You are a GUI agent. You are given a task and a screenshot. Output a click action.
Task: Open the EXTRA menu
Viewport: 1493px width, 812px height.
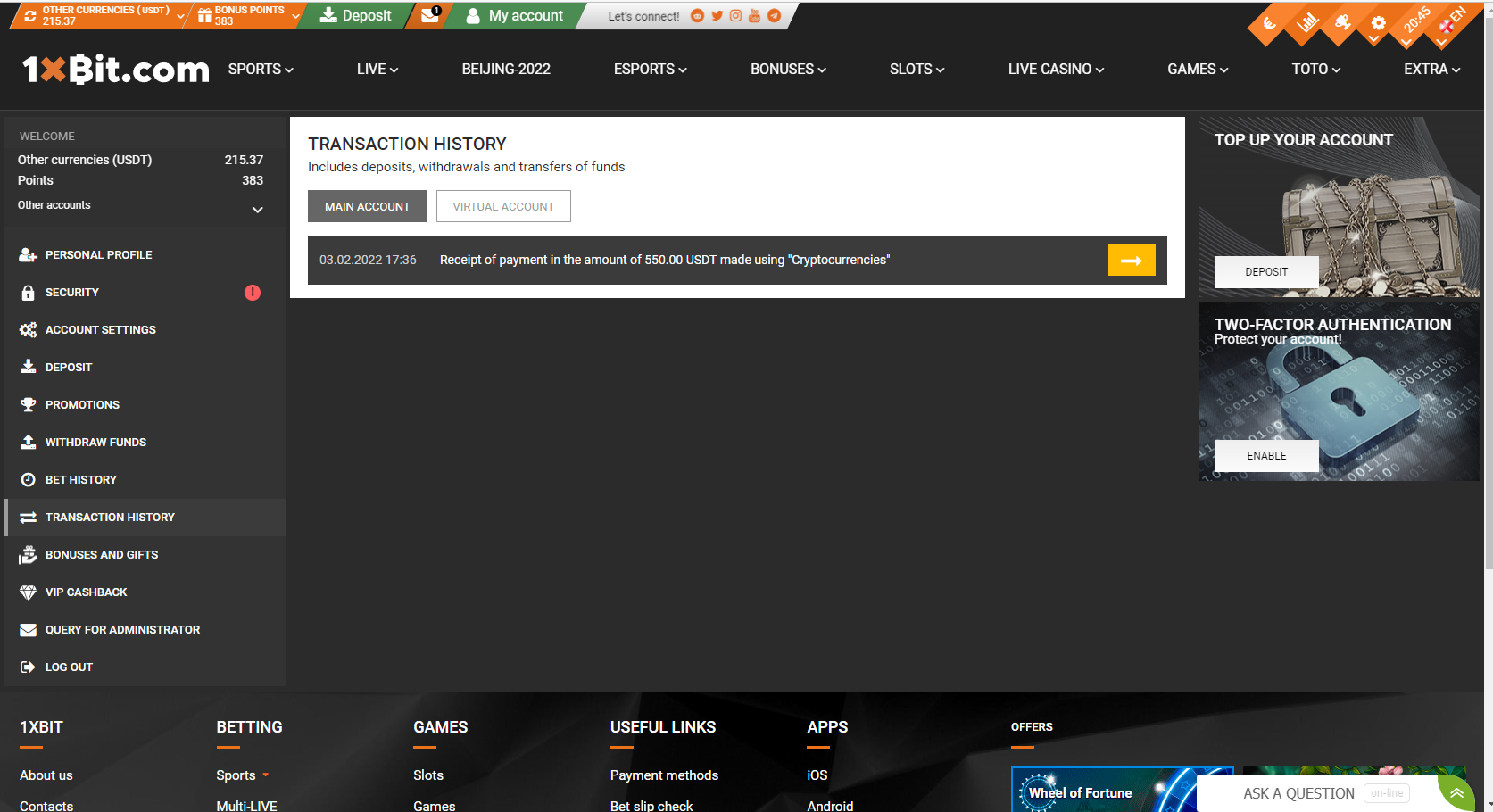[1432, 69]
